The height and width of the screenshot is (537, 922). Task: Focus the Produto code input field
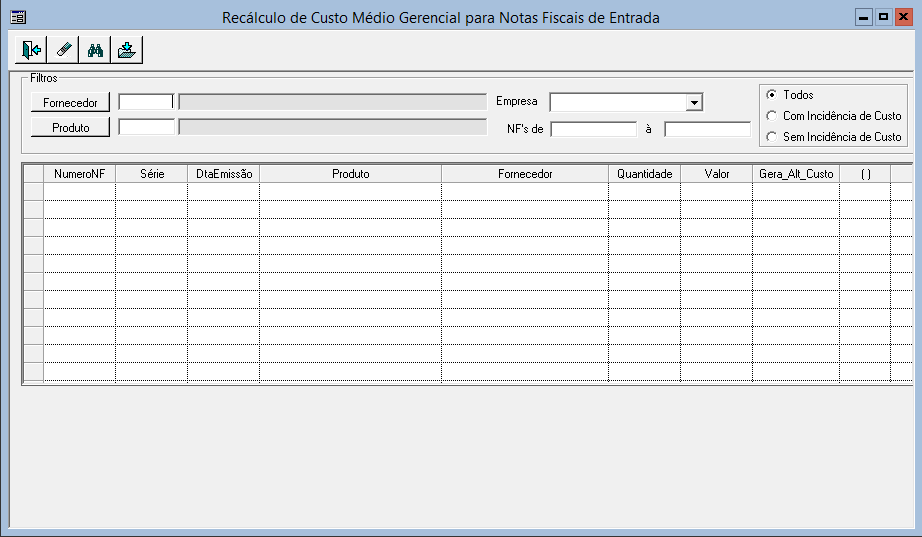[146, 127]
